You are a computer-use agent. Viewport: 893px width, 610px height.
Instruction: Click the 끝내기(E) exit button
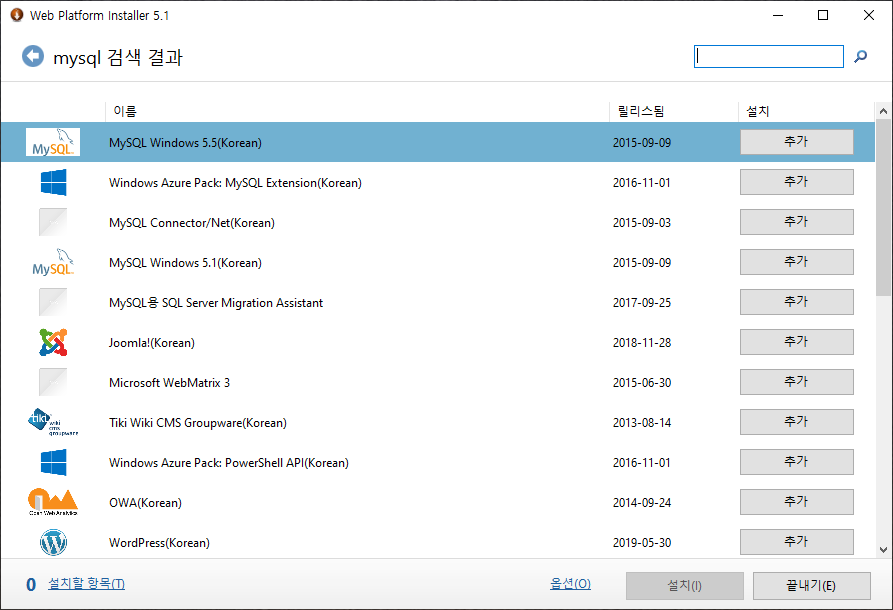point(812,586)
